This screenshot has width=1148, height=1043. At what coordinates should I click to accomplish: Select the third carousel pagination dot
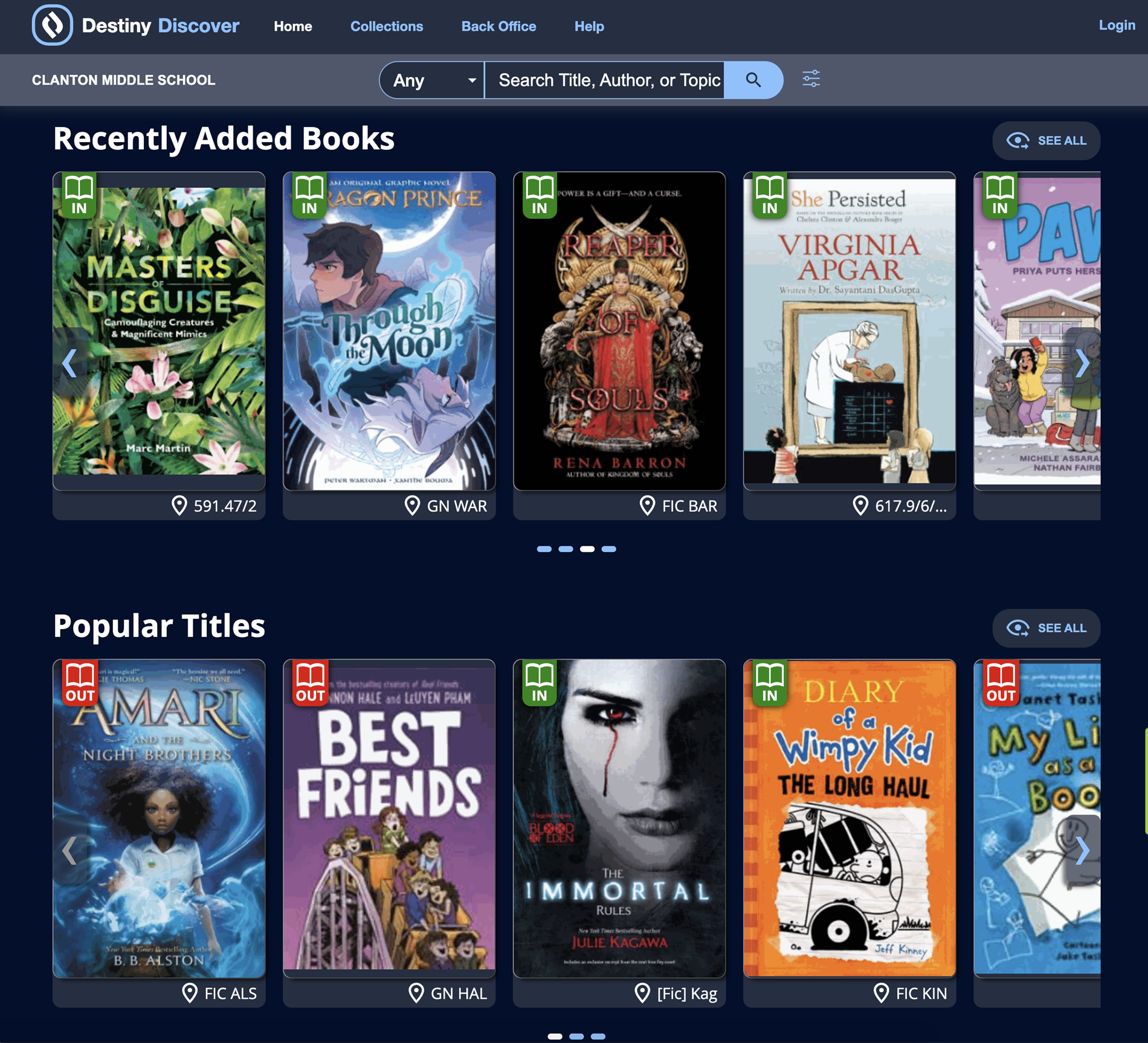tap(586, 549)
